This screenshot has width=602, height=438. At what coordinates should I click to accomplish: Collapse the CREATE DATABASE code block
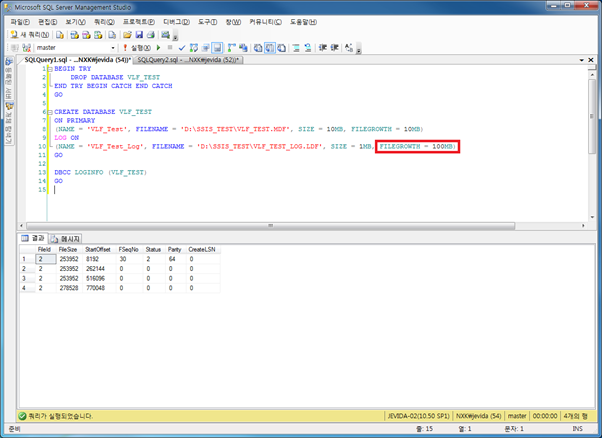pyautogui.click(x=50, y=112)
